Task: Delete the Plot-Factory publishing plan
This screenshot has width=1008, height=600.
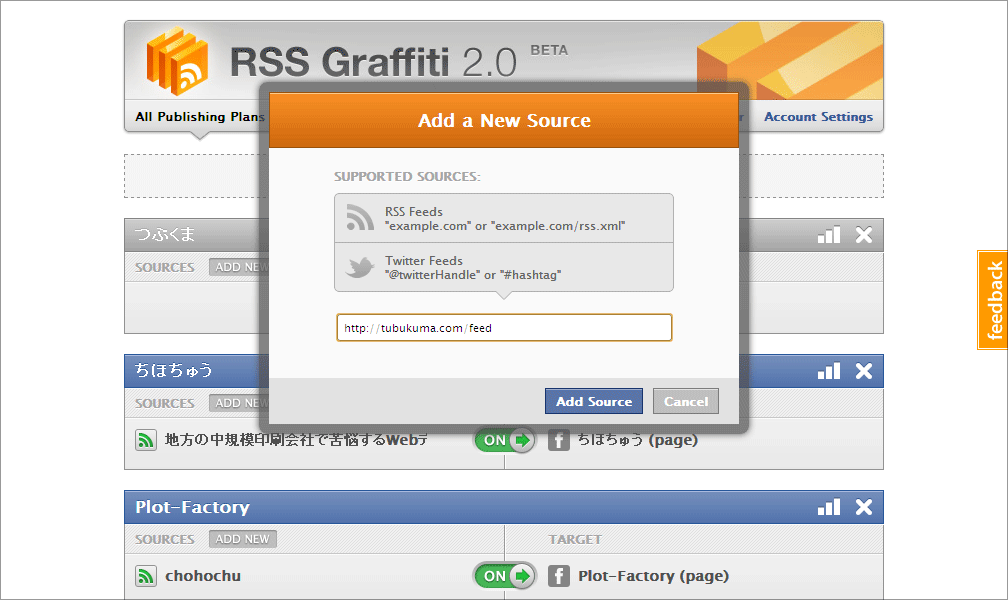Action: [863, 507]
